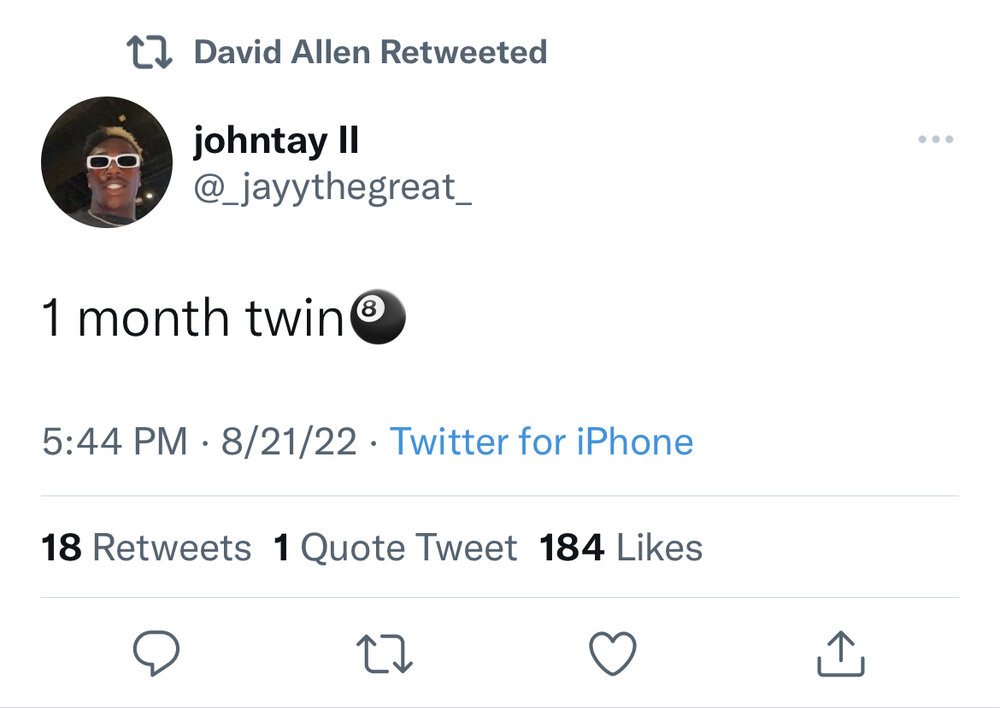Open johntay II's profile picture
Screen dimensions: 1000x709
coord(107,162)
